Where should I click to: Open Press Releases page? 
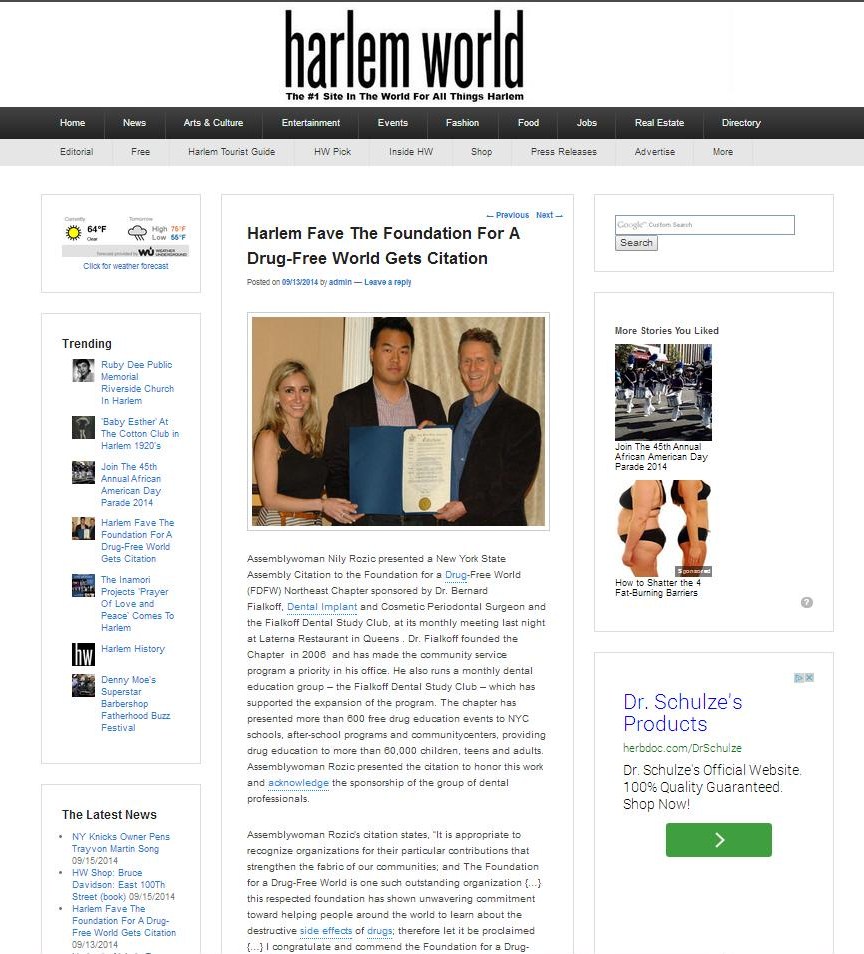[564, 152]
